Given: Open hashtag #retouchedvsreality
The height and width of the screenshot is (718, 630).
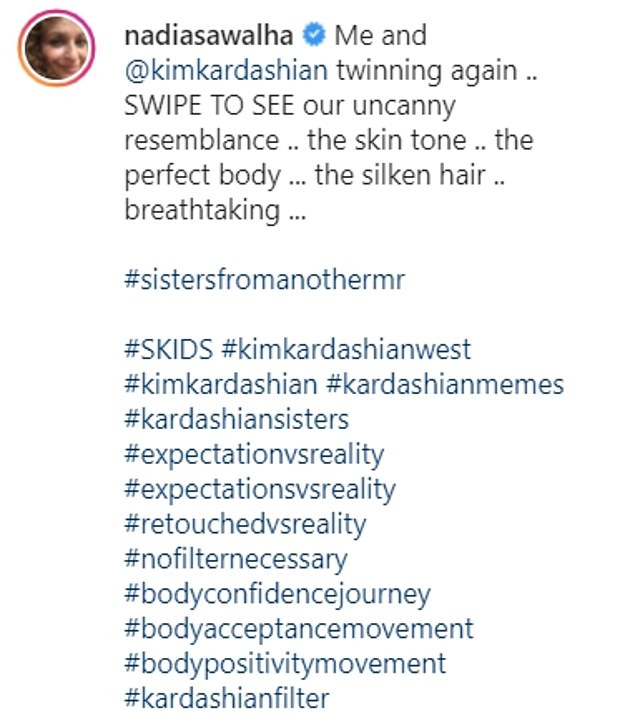Looking at the screenshot, I should [245, 524].
